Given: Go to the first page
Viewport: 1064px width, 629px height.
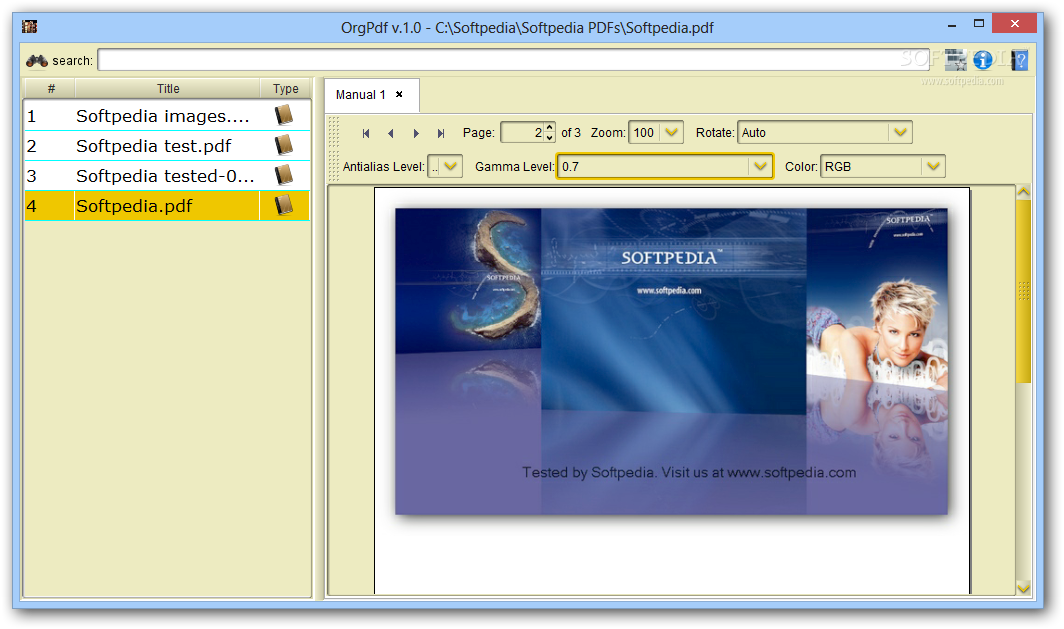Looking at the screenshot, I should (366, 133).
